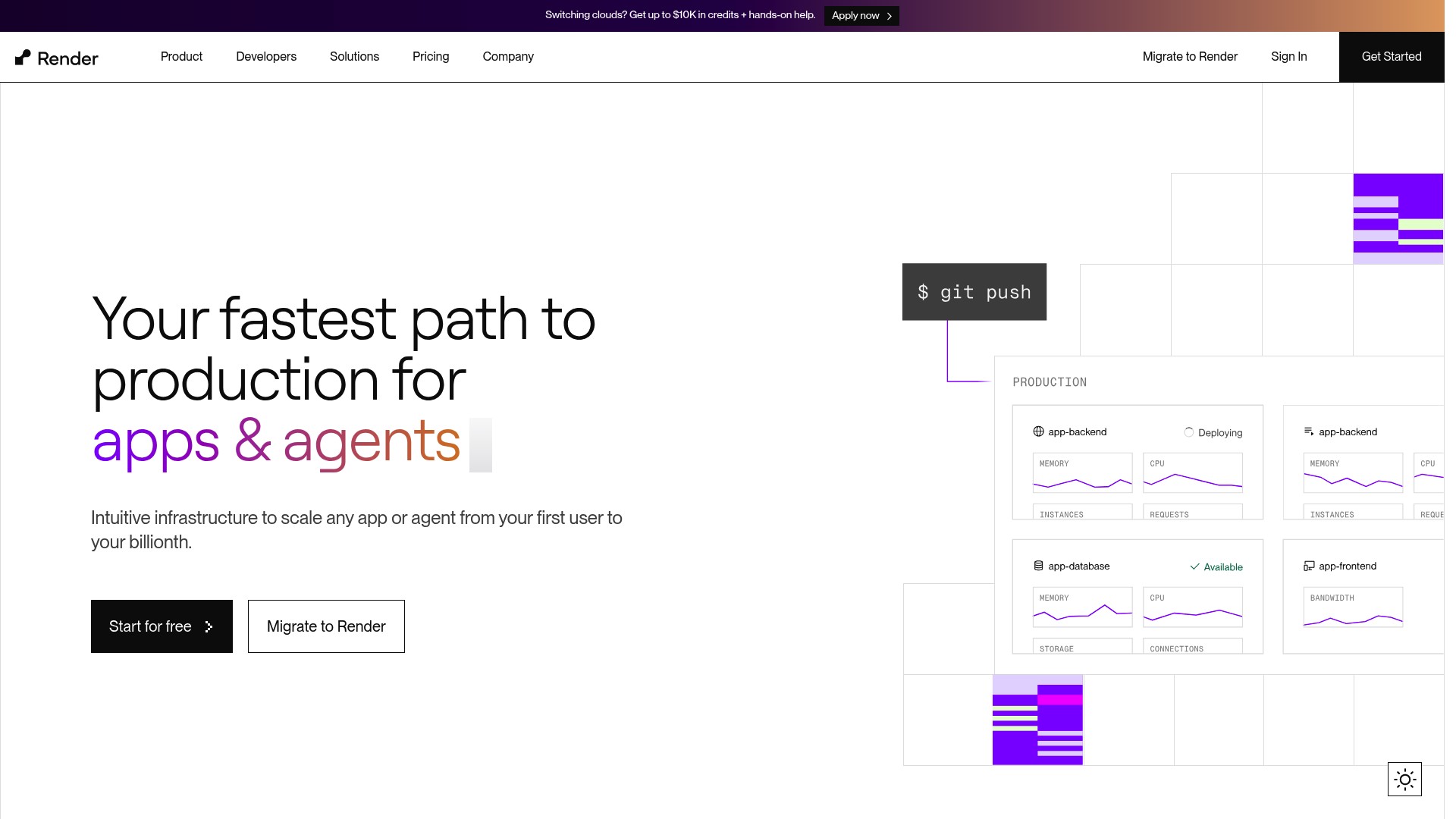Click the BANDWIDTH chart in app-frontend
The image size is (1456, 819).
(x=1353, y=607)
